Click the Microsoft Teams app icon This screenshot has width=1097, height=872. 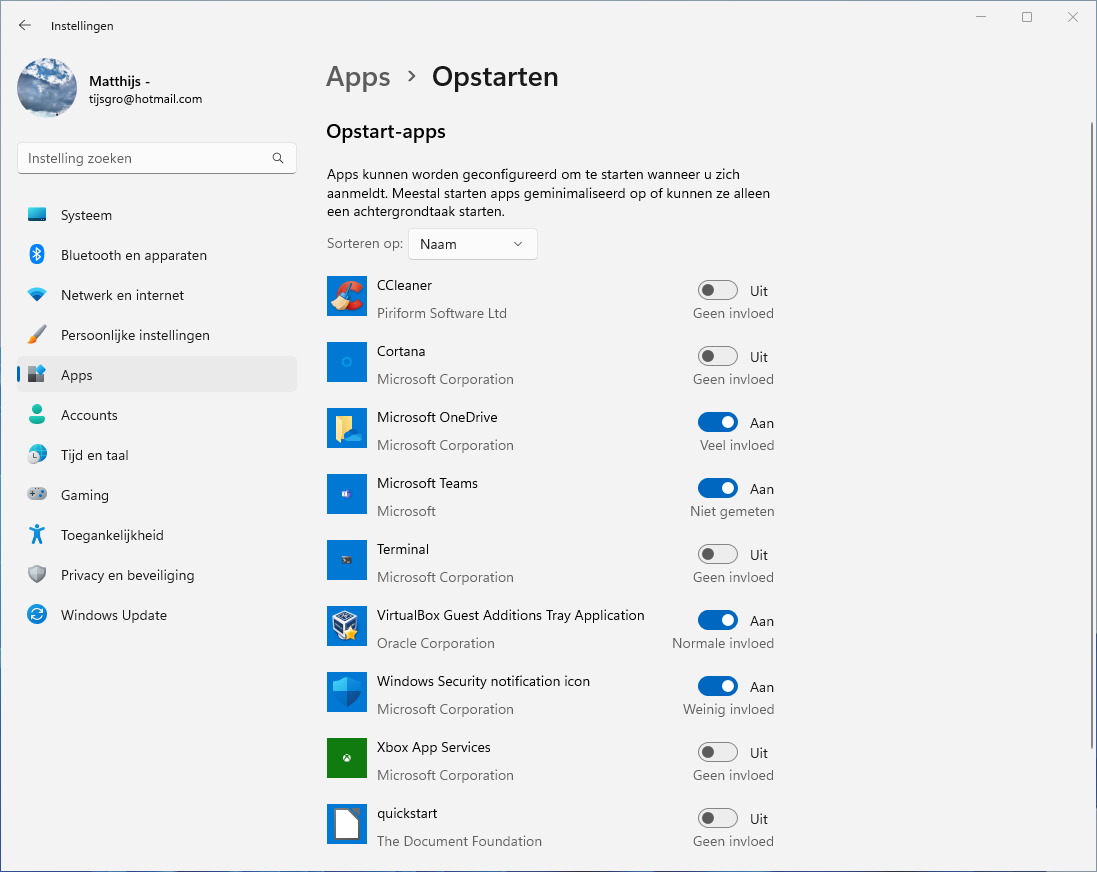click(x=347, y=494)
